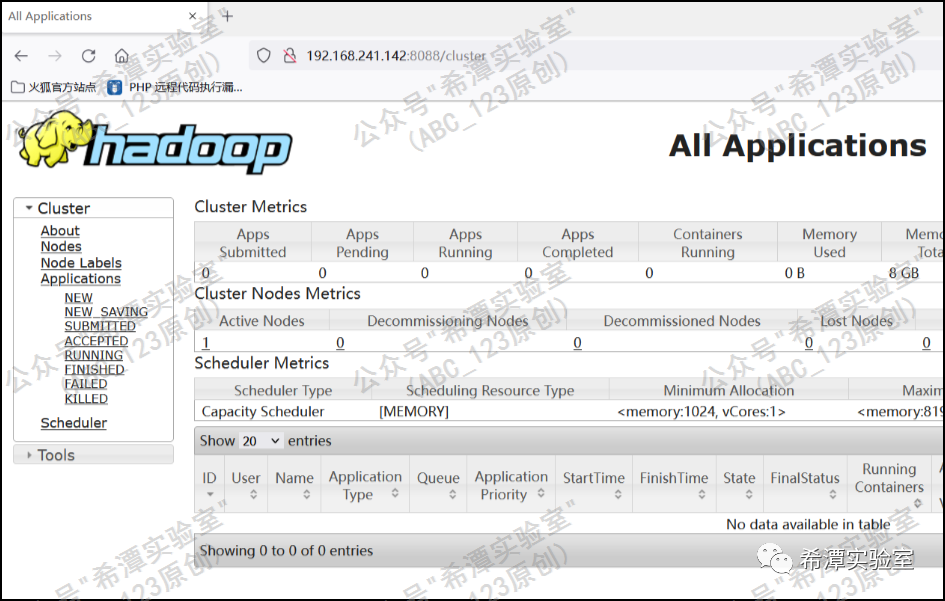The width and height of the screenshot is (945, 601).
Task: Open the Scheduler link
Action: point(74,423)
